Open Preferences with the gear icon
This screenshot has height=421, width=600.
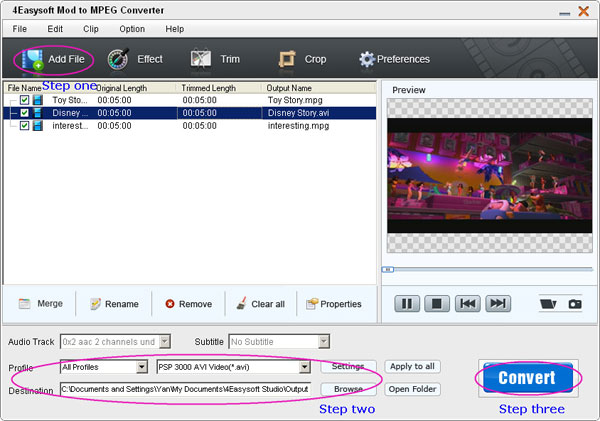coord(367,59)
